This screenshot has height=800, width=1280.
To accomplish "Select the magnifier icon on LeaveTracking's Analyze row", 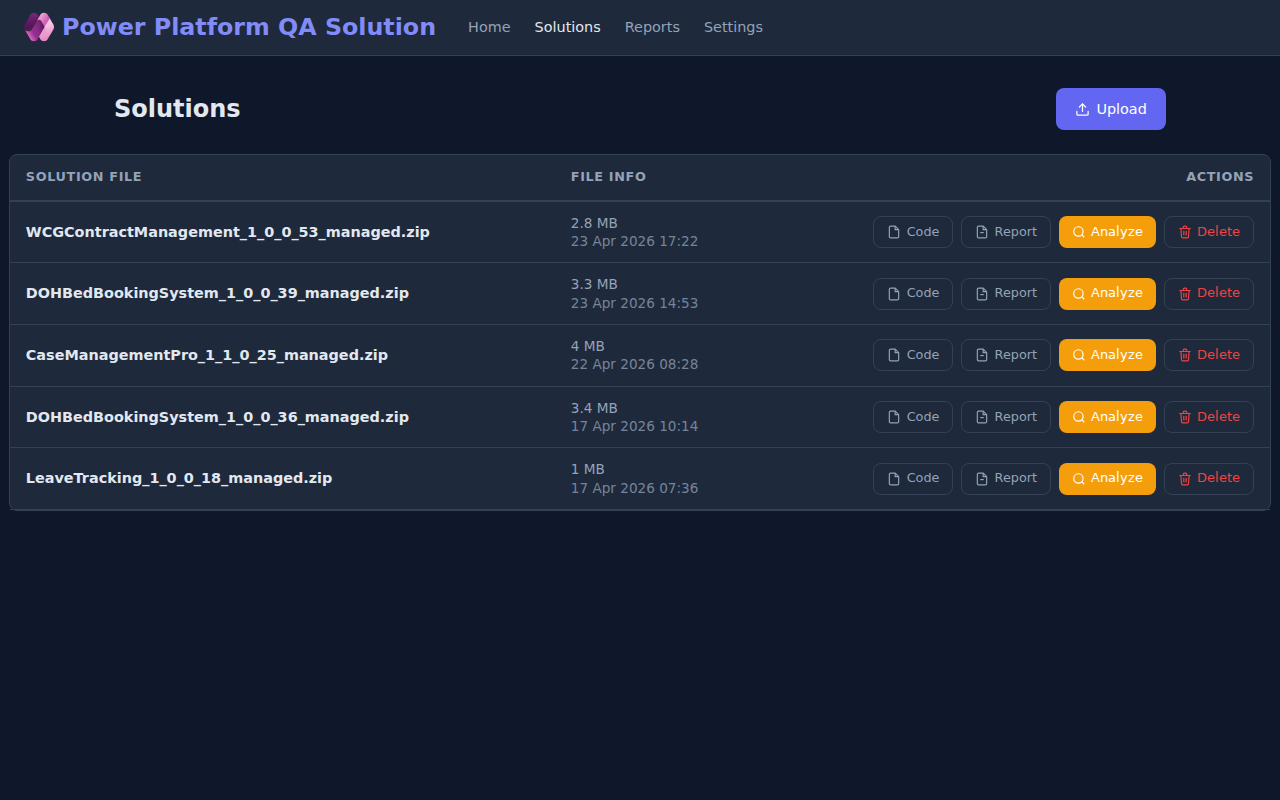I will [x=1078, y=478].
